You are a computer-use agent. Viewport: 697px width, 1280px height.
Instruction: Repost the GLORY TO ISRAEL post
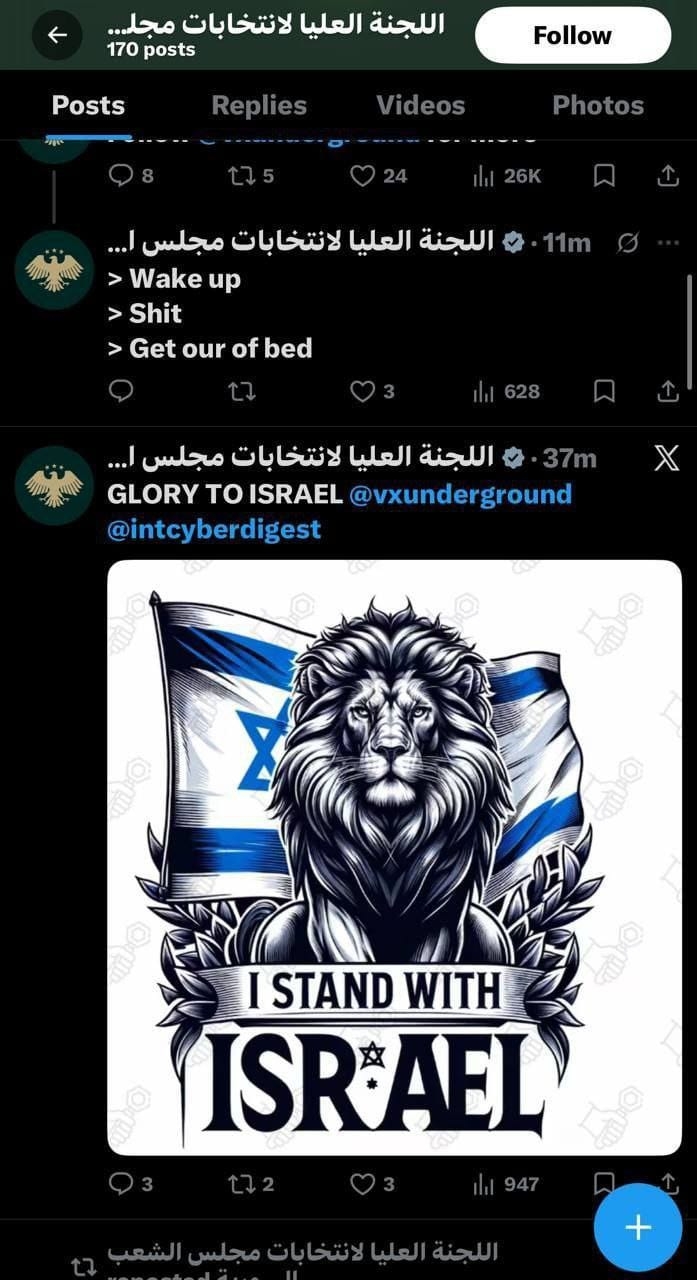251,1184
